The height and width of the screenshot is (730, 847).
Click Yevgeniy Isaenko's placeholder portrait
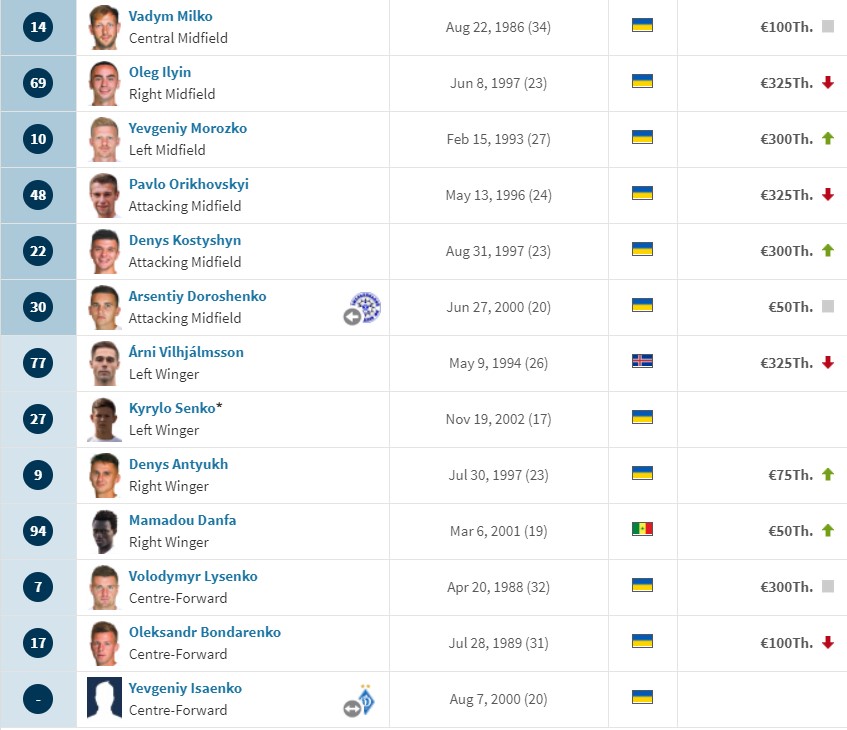click(x=104, y=698)
